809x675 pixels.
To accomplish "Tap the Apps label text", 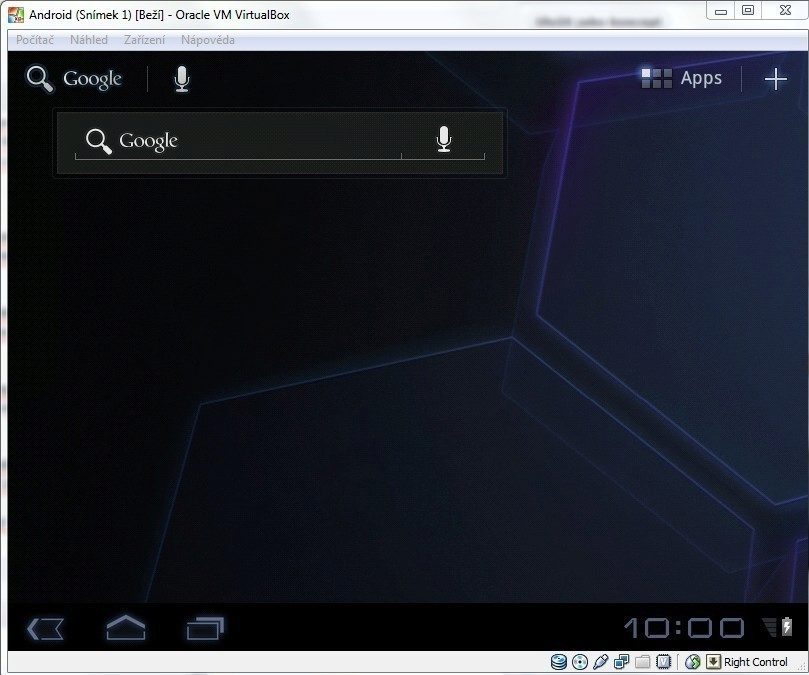I will click(701, 78).
